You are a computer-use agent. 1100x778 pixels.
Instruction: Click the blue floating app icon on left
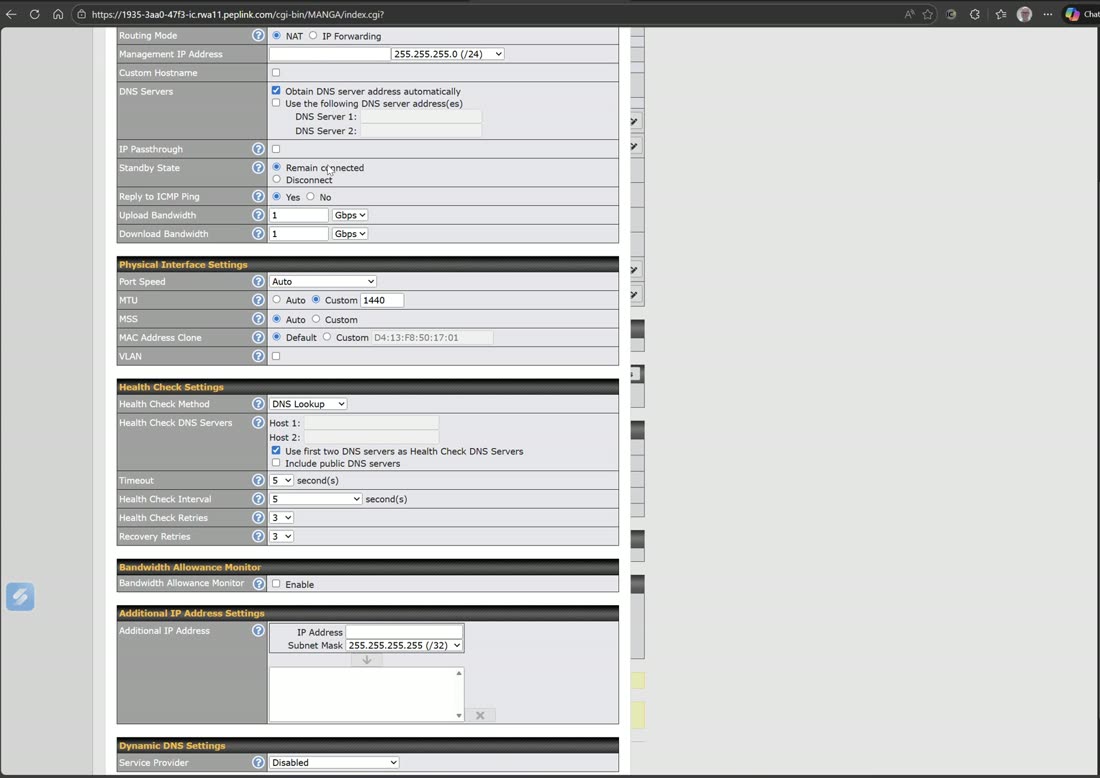pyautogui.click(x=20, y=596)
